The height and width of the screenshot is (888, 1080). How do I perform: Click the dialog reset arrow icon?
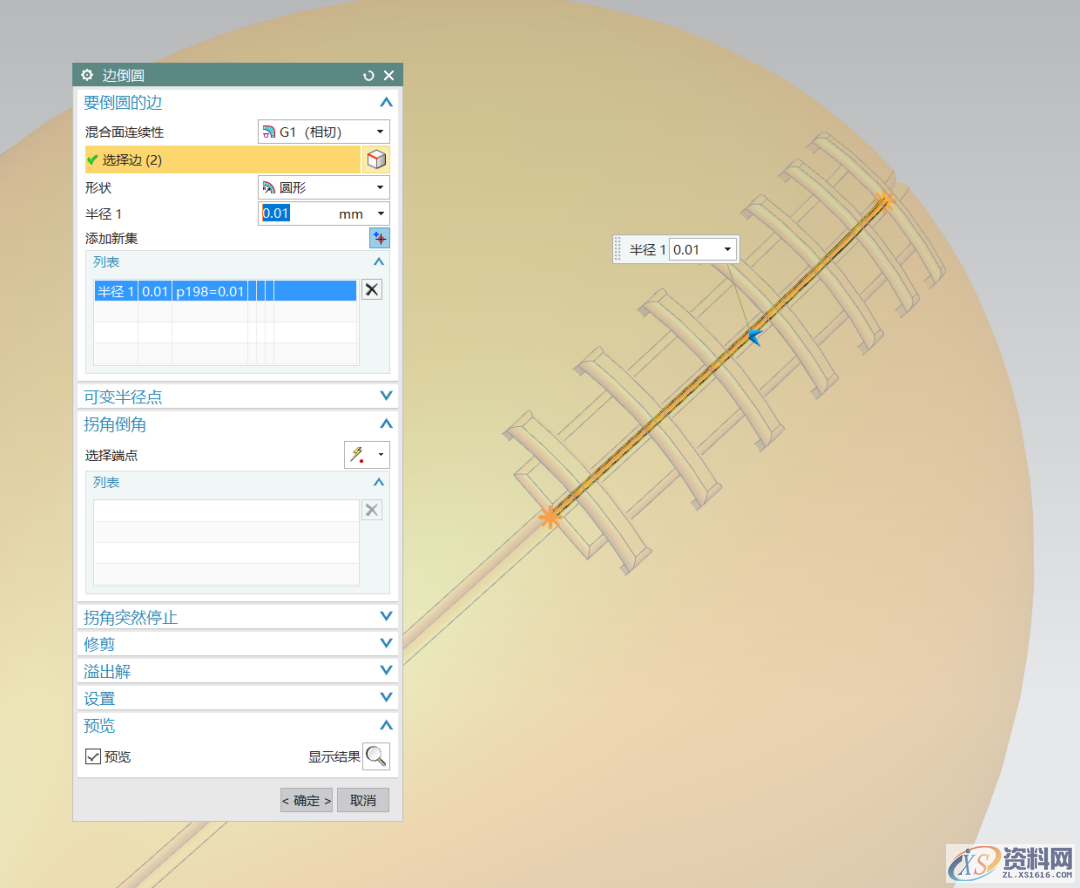[x=369, y=75]
